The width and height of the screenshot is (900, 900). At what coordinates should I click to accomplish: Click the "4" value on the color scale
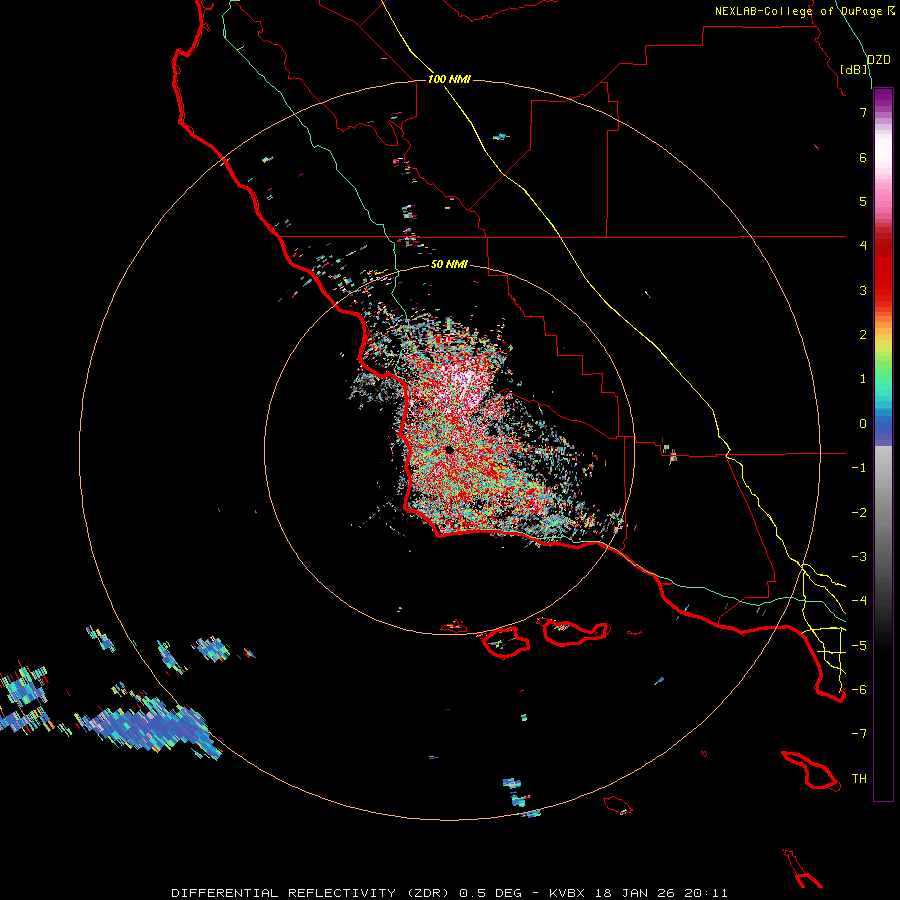[863, 246]
